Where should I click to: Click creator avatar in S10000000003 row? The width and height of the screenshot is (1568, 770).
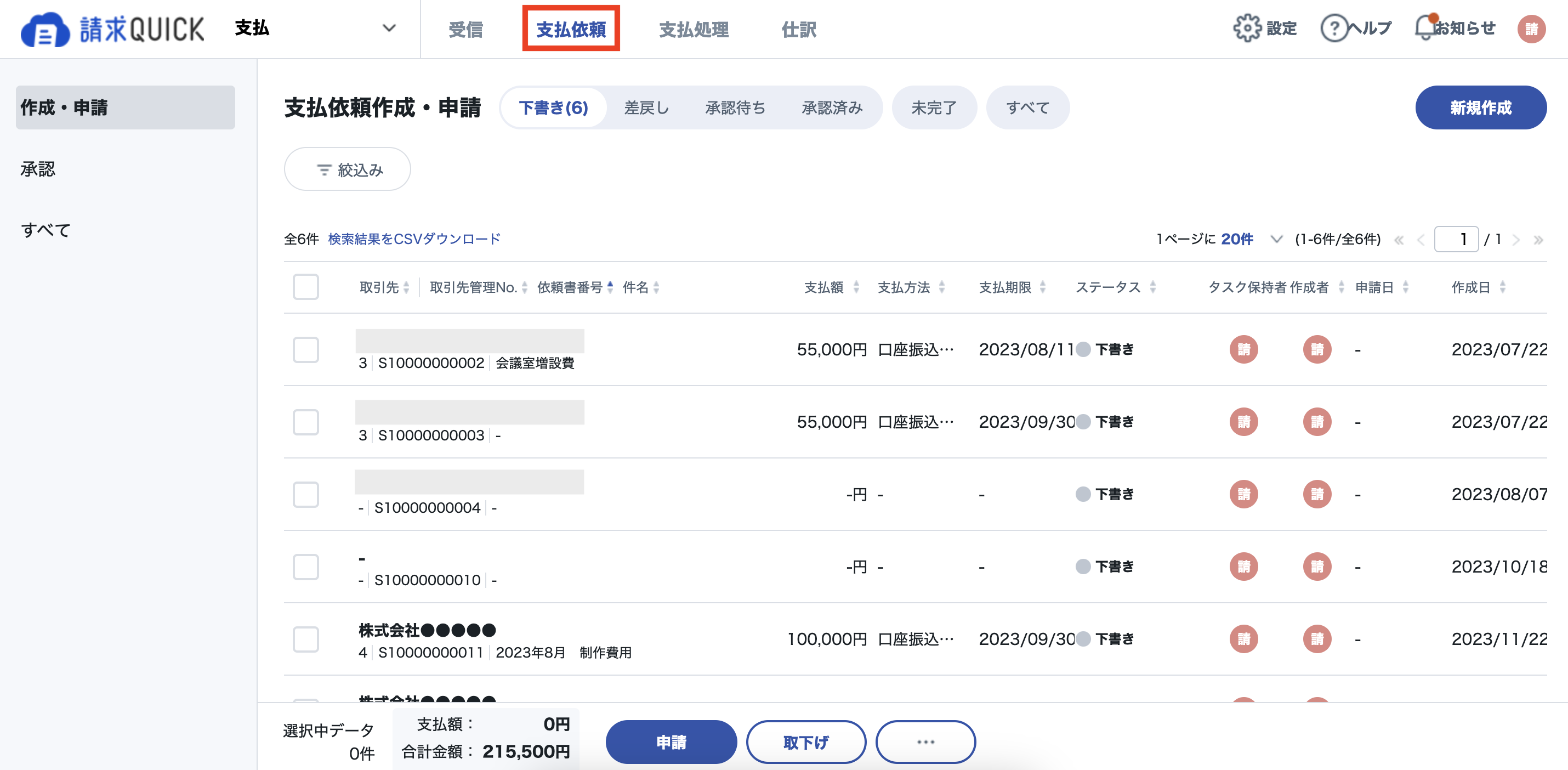pyautogui.click(x=1317, y=422)
